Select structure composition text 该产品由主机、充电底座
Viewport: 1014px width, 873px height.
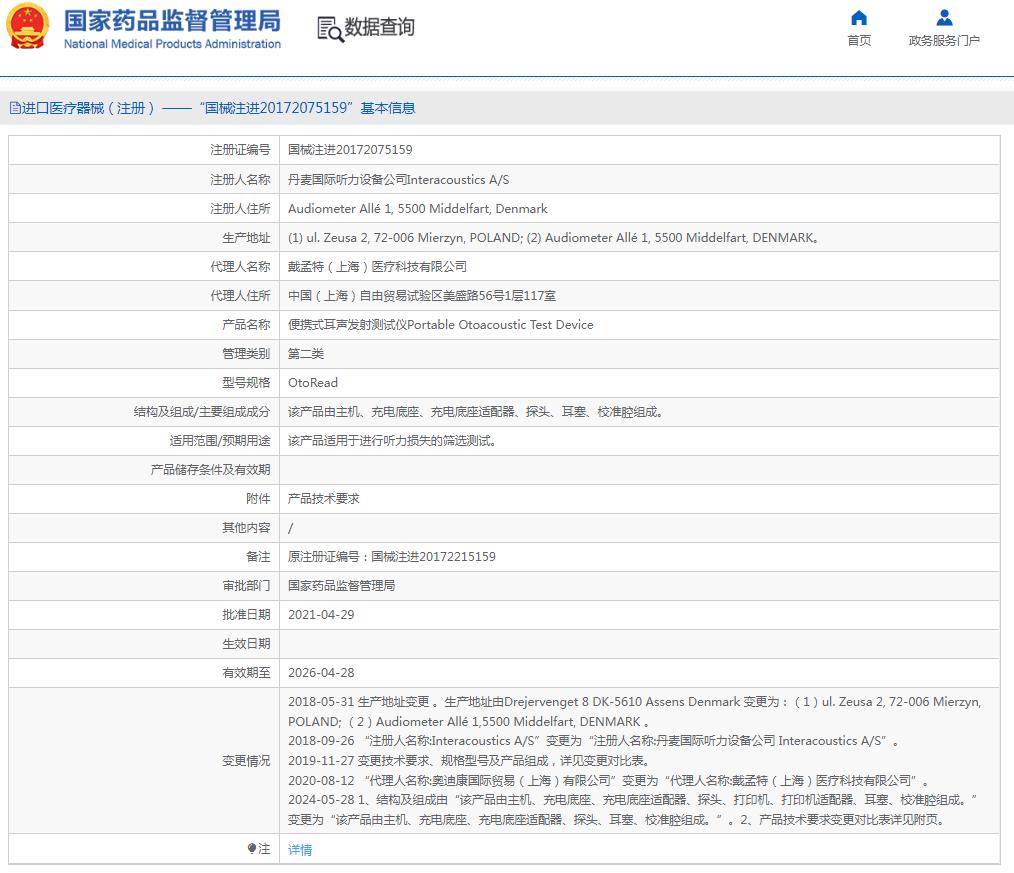475,412
